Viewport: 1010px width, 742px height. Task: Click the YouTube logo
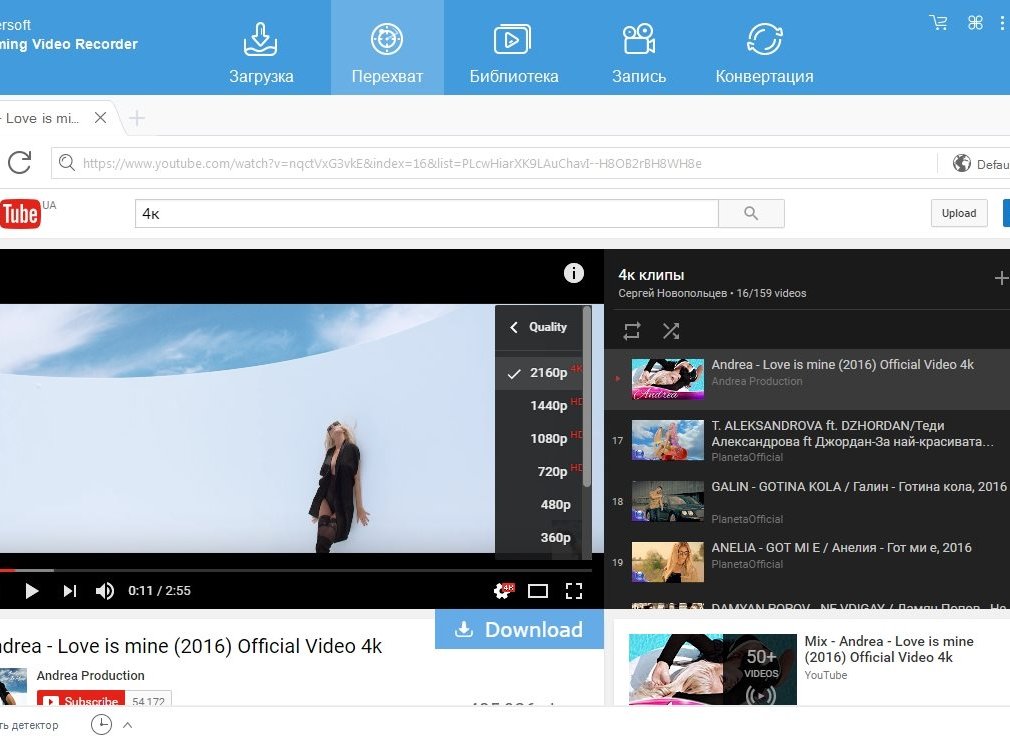21,213
